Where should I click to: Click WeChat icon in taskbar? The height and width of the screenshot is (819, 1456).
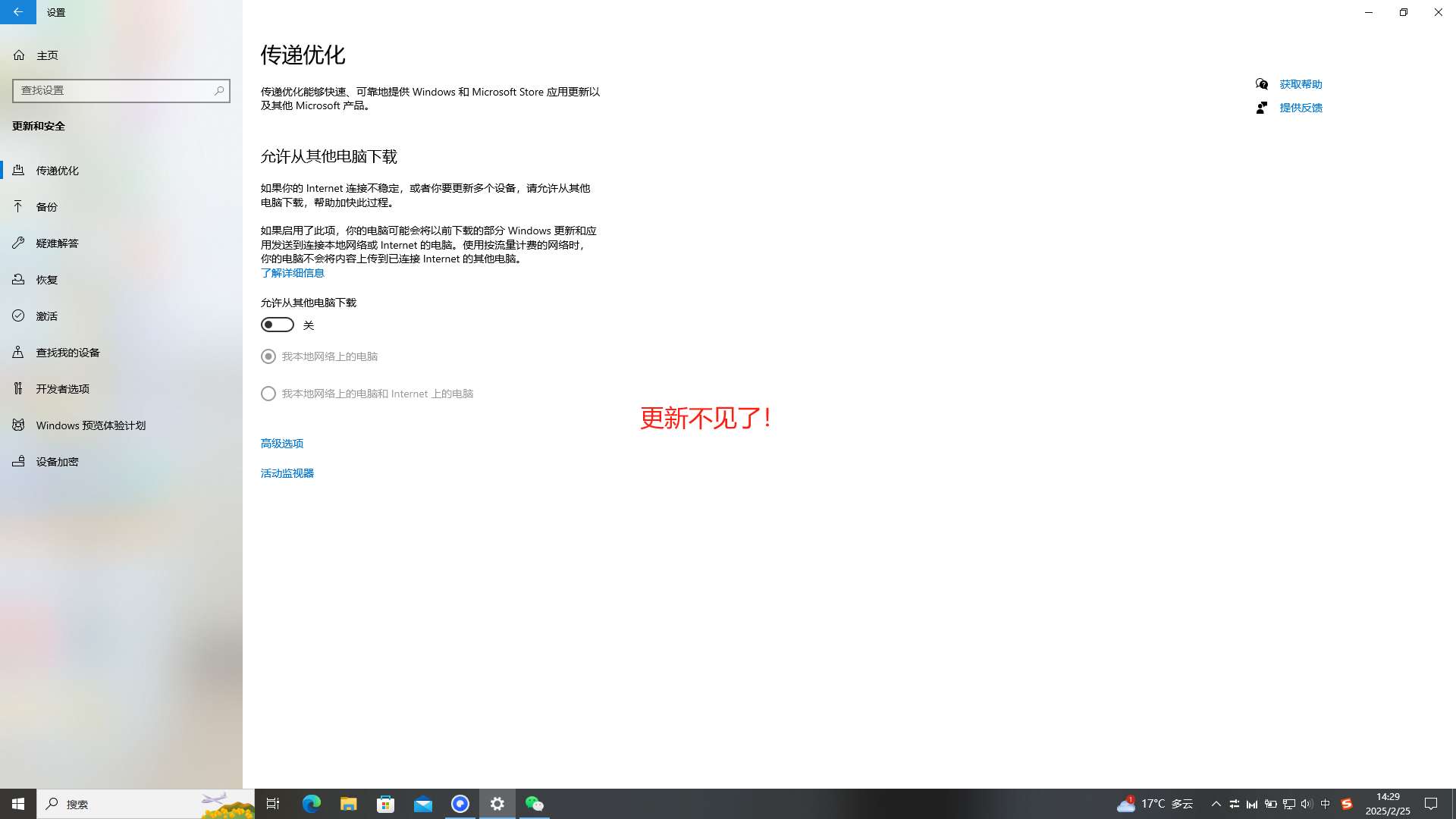(534, 804)
